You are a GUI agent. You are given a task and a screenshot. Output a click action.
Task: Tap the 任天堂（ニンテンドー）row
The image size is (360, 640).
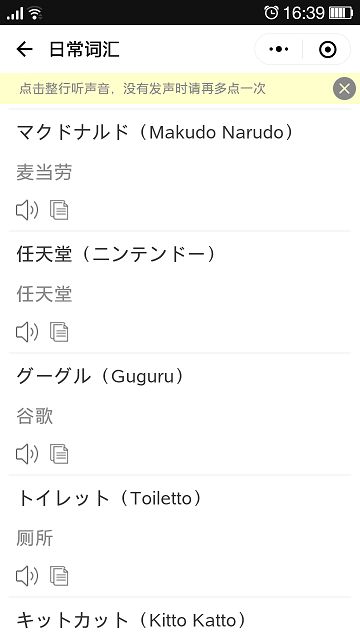coord(180,292)
